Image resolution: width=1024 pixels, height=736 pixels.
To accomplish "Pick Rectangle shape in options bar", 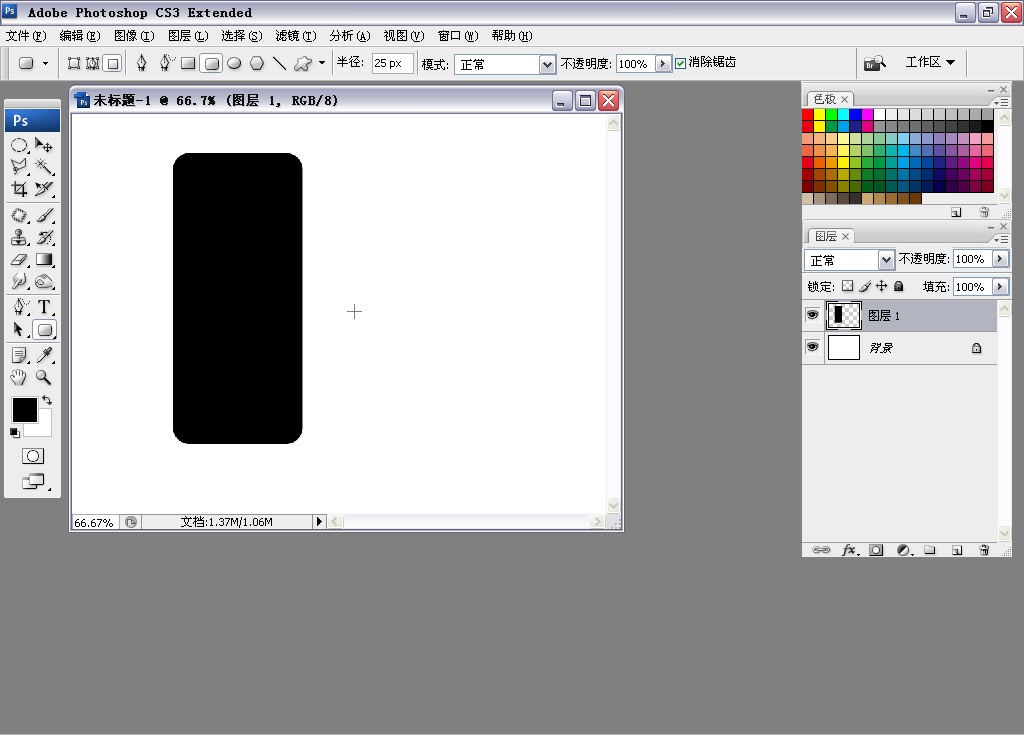I will click(x=188, y=63).
